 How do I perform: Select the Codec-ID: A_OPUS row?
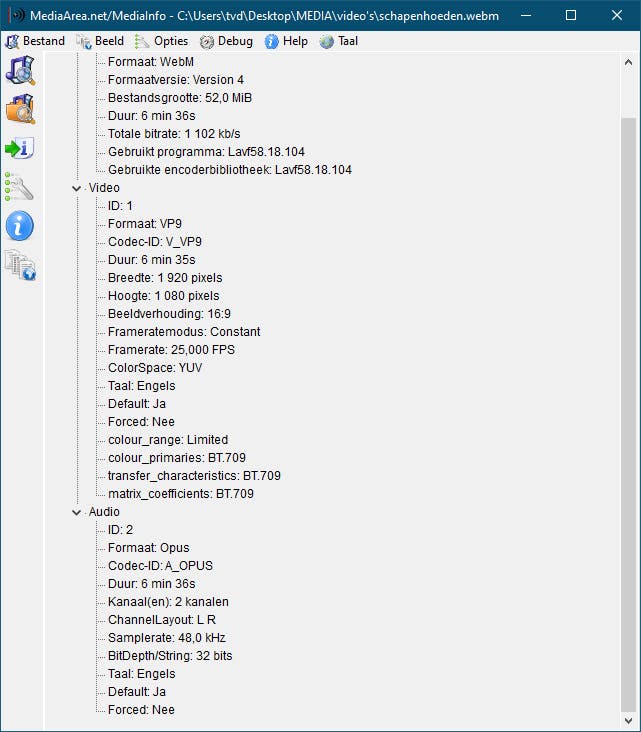coord(160,566)
